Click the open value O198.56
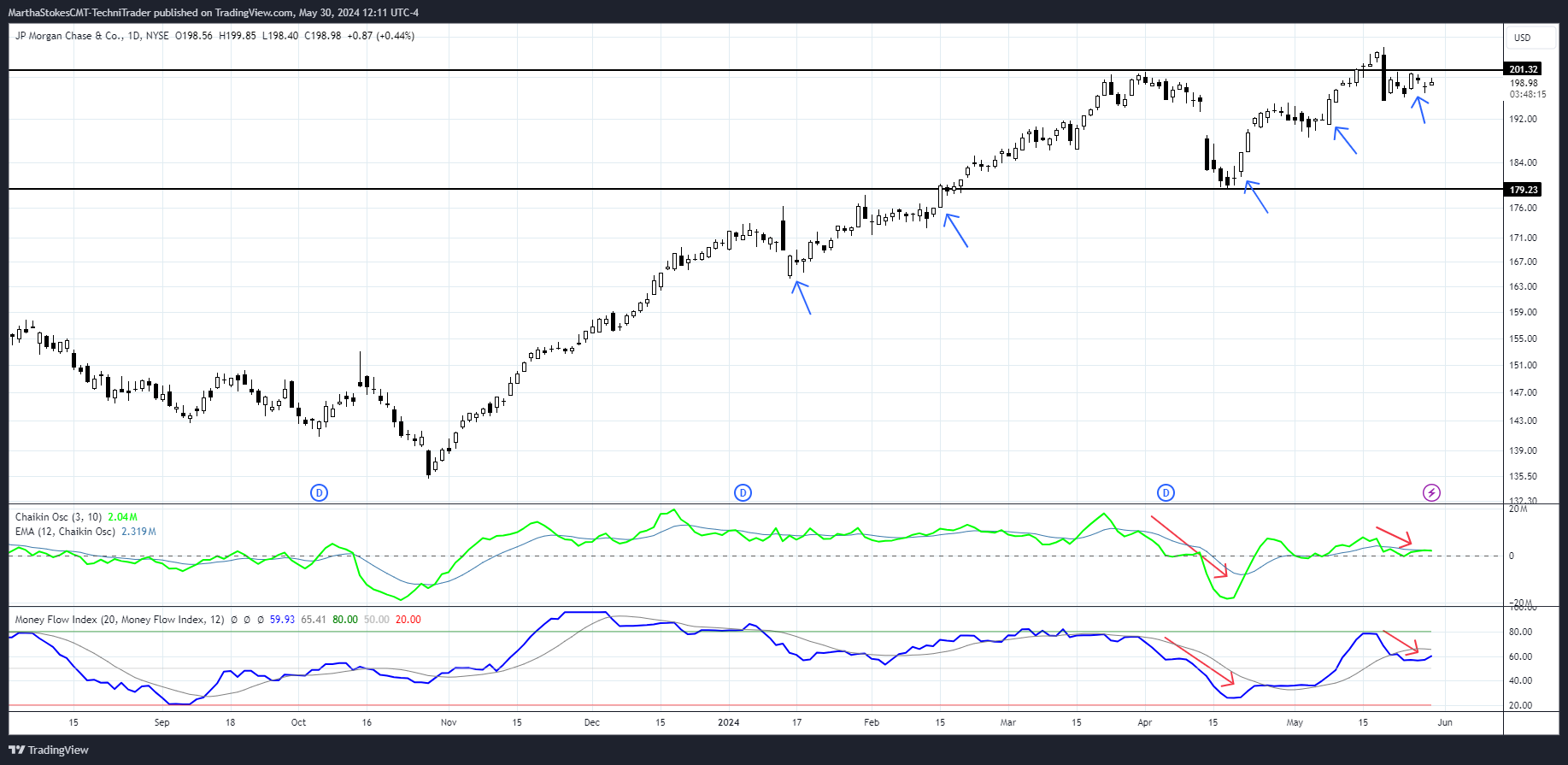The image size is (1568, 765). click(x=194, y=36)
